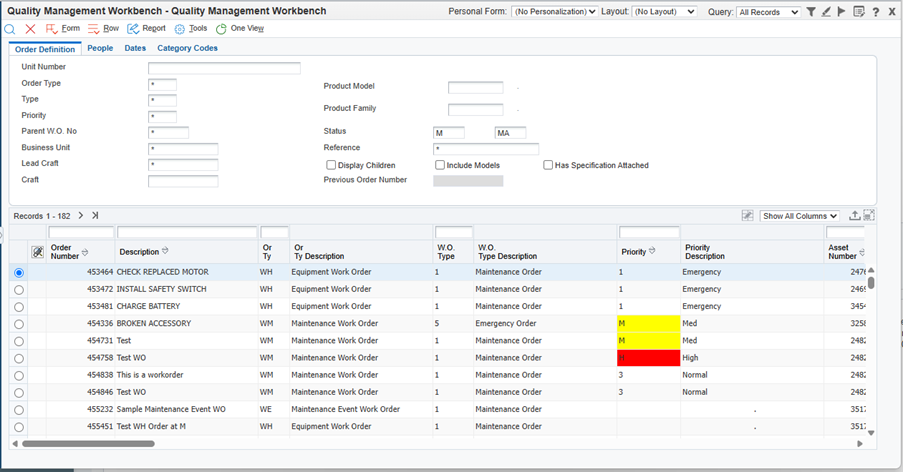Click the red X Close icon
This screenshot has height=472, width=903.
[x=30, y=29]
